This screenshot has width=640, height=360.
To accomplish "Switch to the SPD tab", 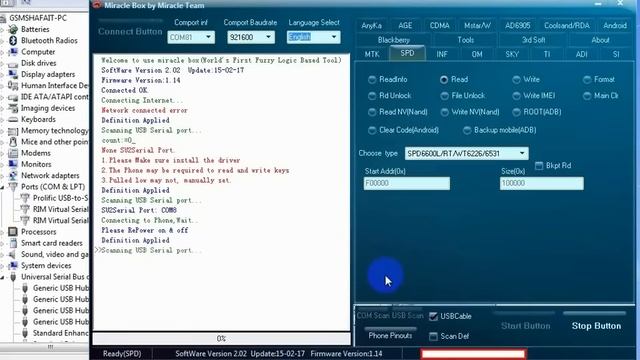I will click(407, 53).
